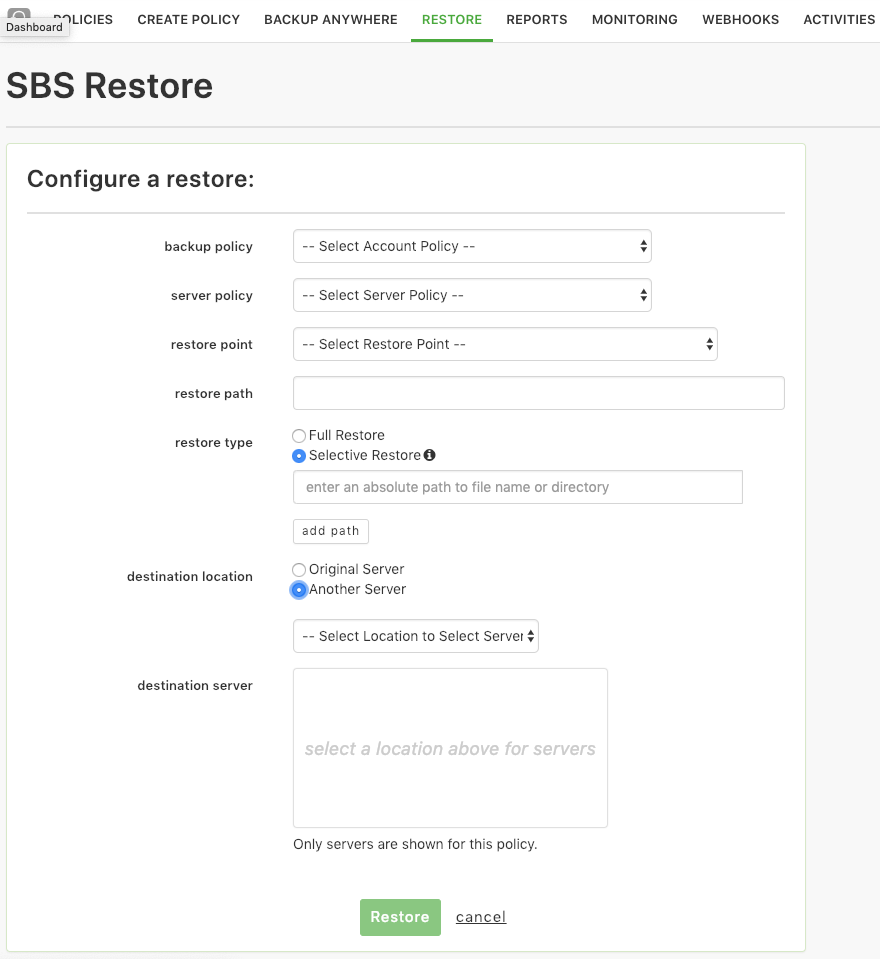Click the green Restore button

click(400, 917)
